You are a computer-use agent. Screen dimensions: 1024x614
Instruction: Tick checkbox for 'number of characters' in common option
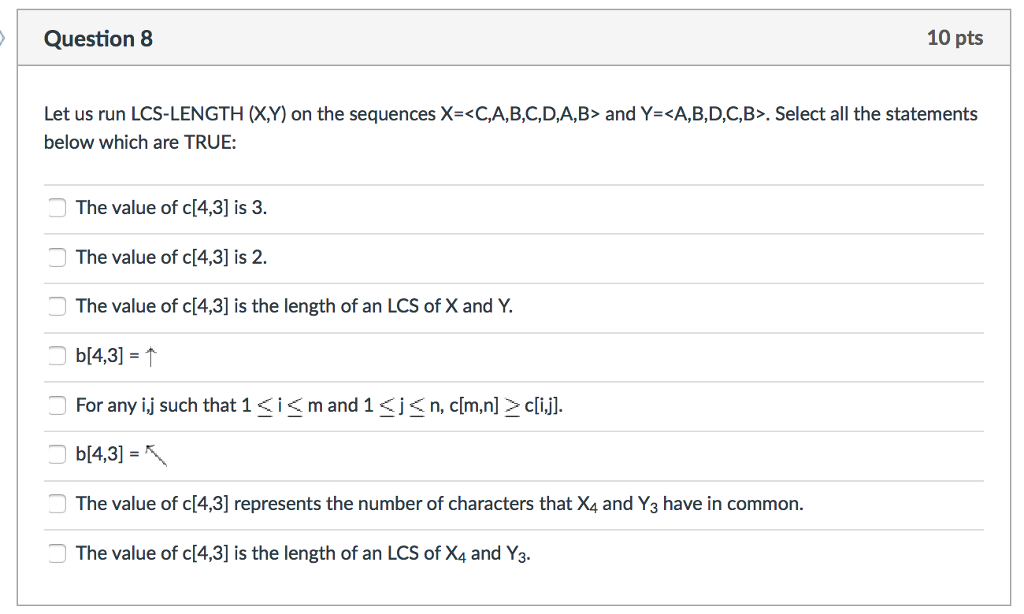point(57,504)
